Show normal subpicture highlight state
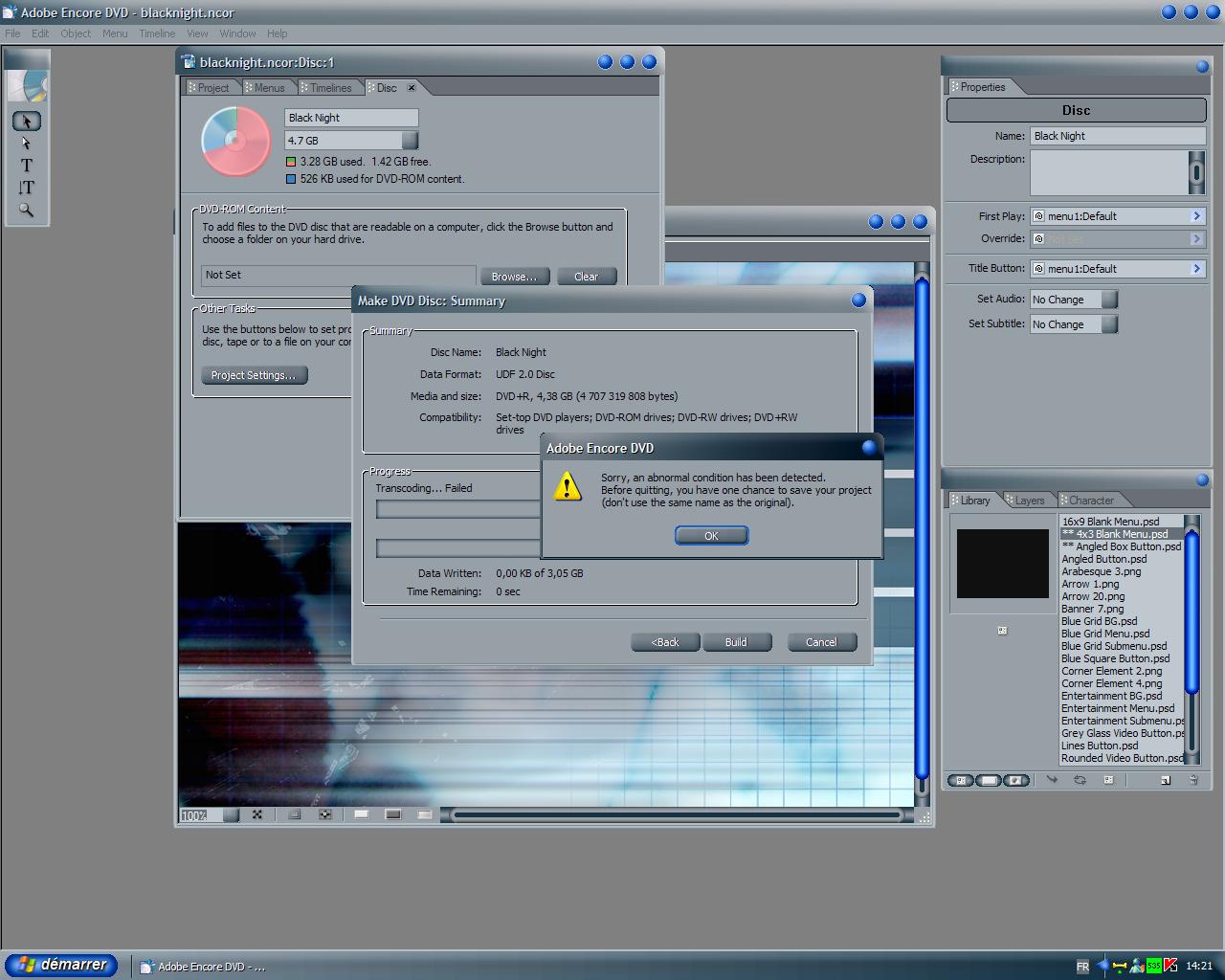This screenshot has height=980, width=1225. pyautogui.click(x=362, y=814)
